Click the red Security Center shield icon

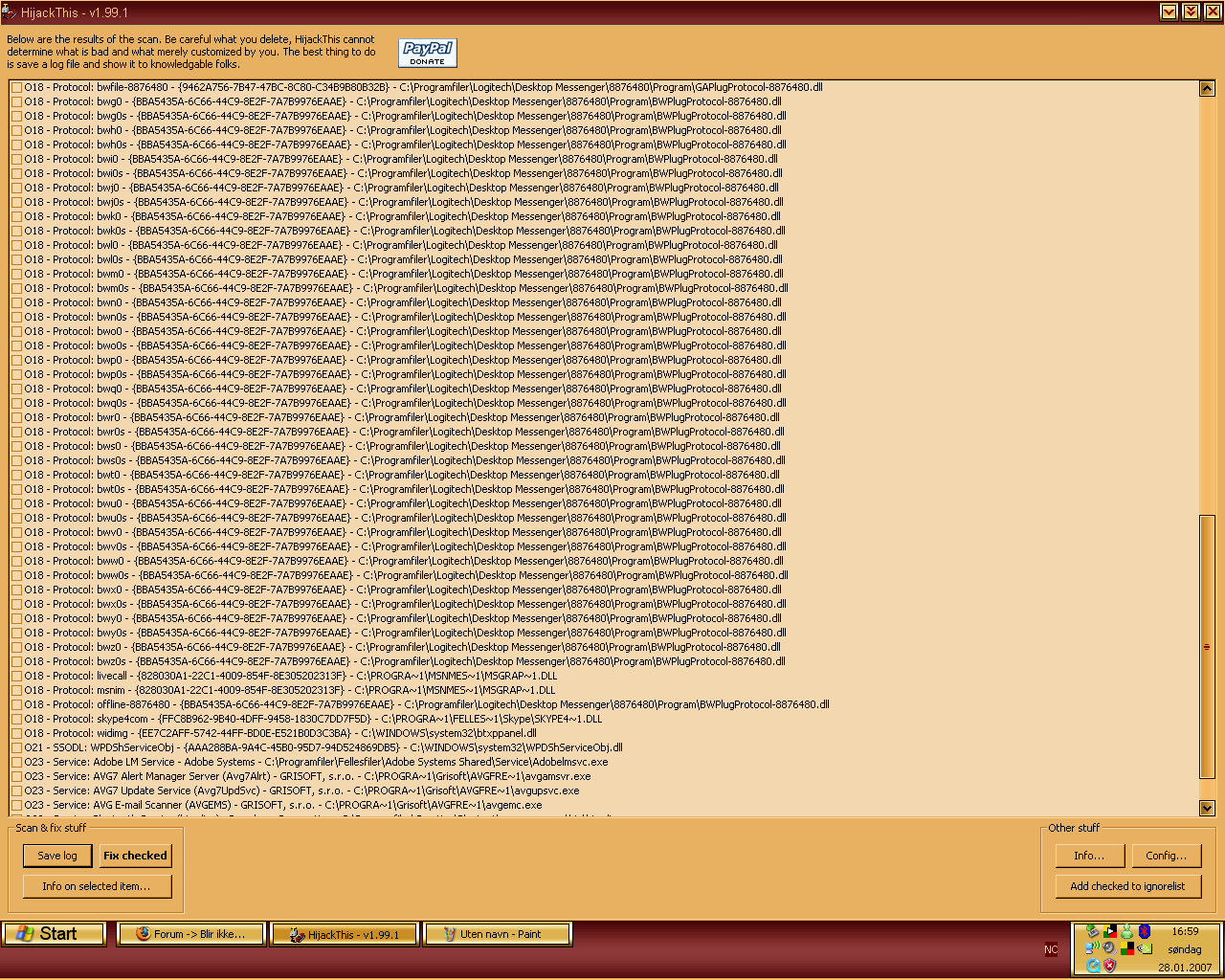coord(1110,966)
